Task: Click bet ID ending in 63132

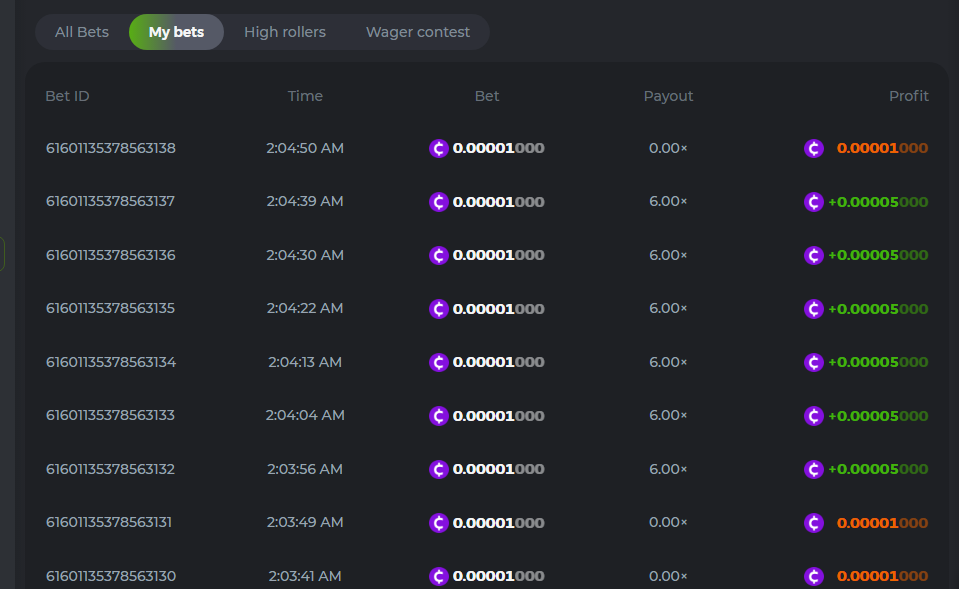Action: click(x=110, y=469)
